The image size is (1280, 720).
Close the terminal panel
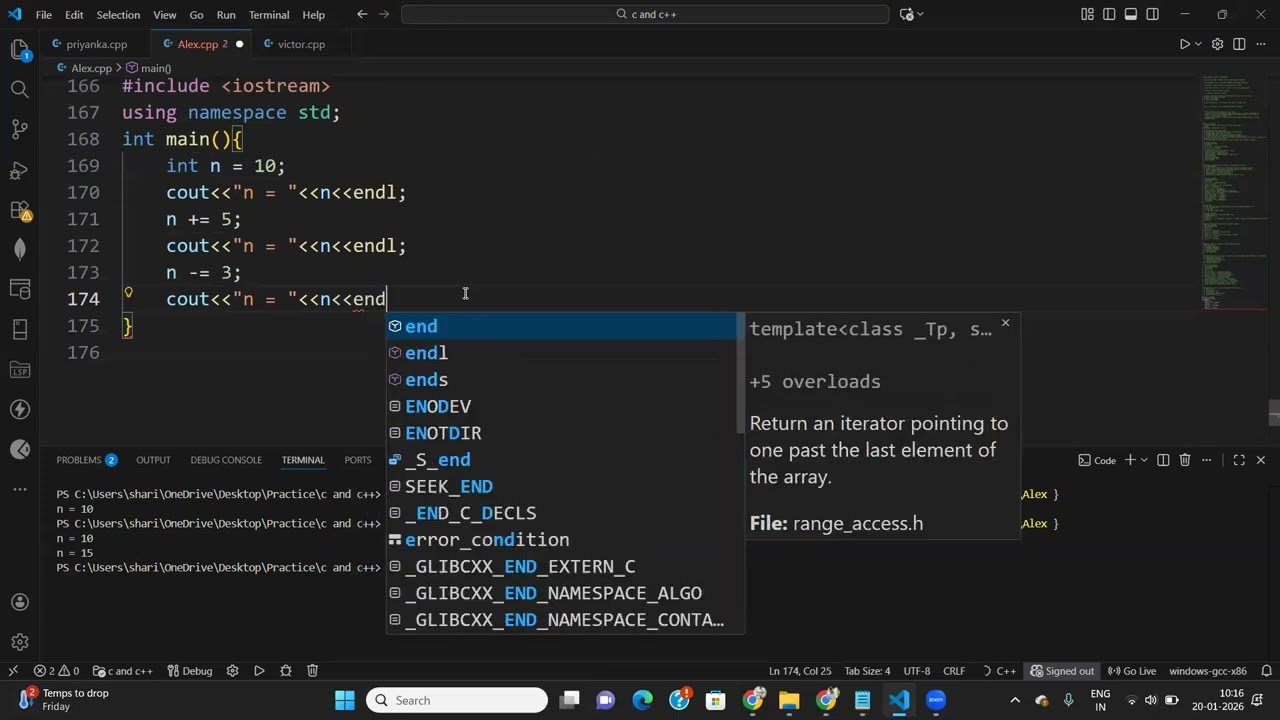tap(1260, 460)
